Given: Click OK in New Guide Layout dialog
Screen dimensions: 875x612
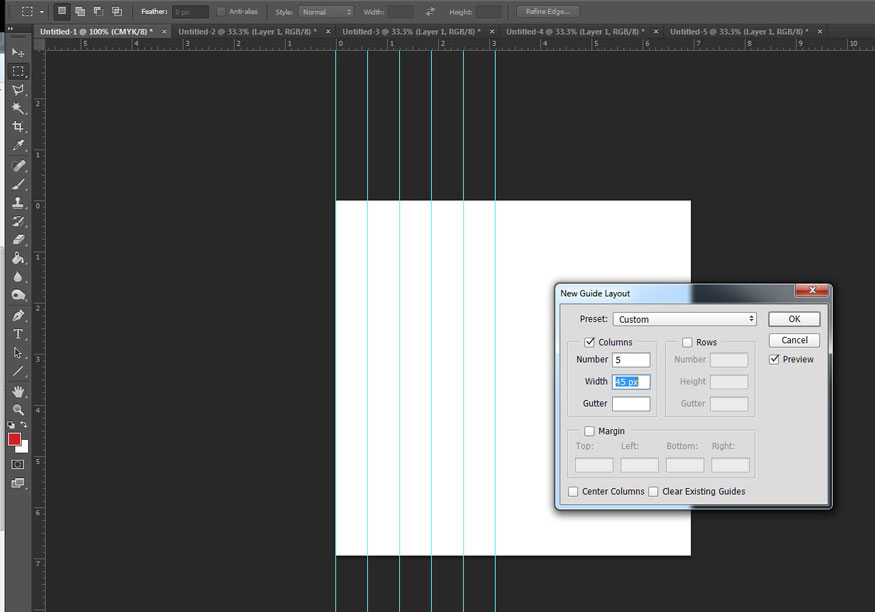Looking at the screenshot, I should (794, 319).
